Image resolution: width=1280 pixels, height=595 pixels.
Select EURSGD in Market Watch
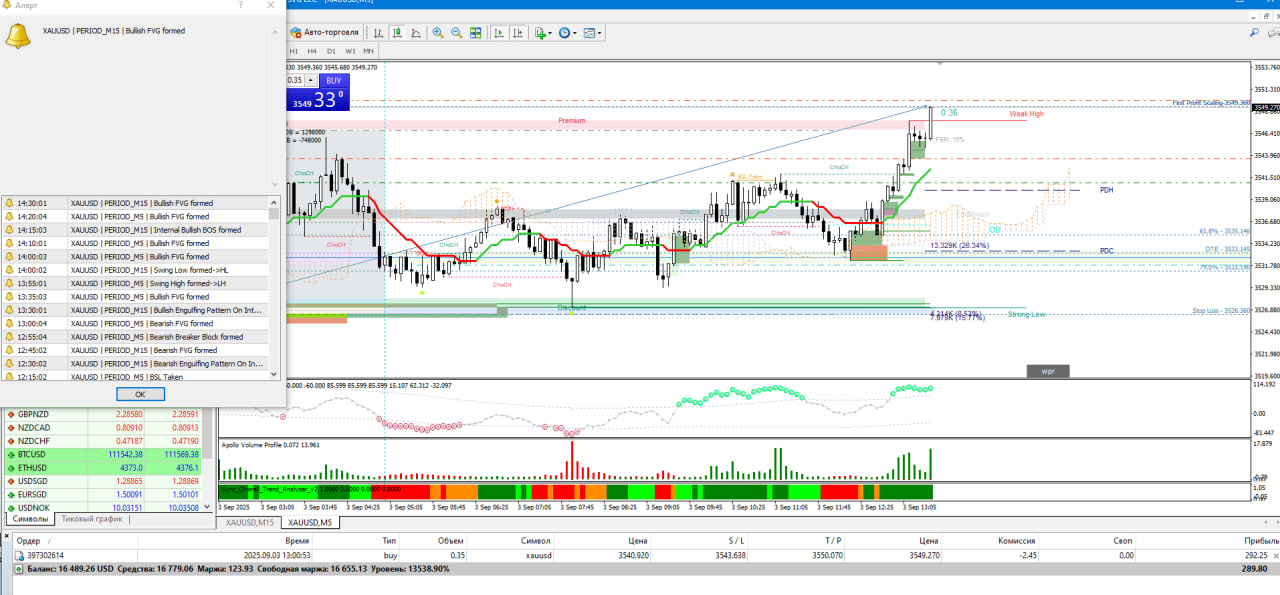106,494
